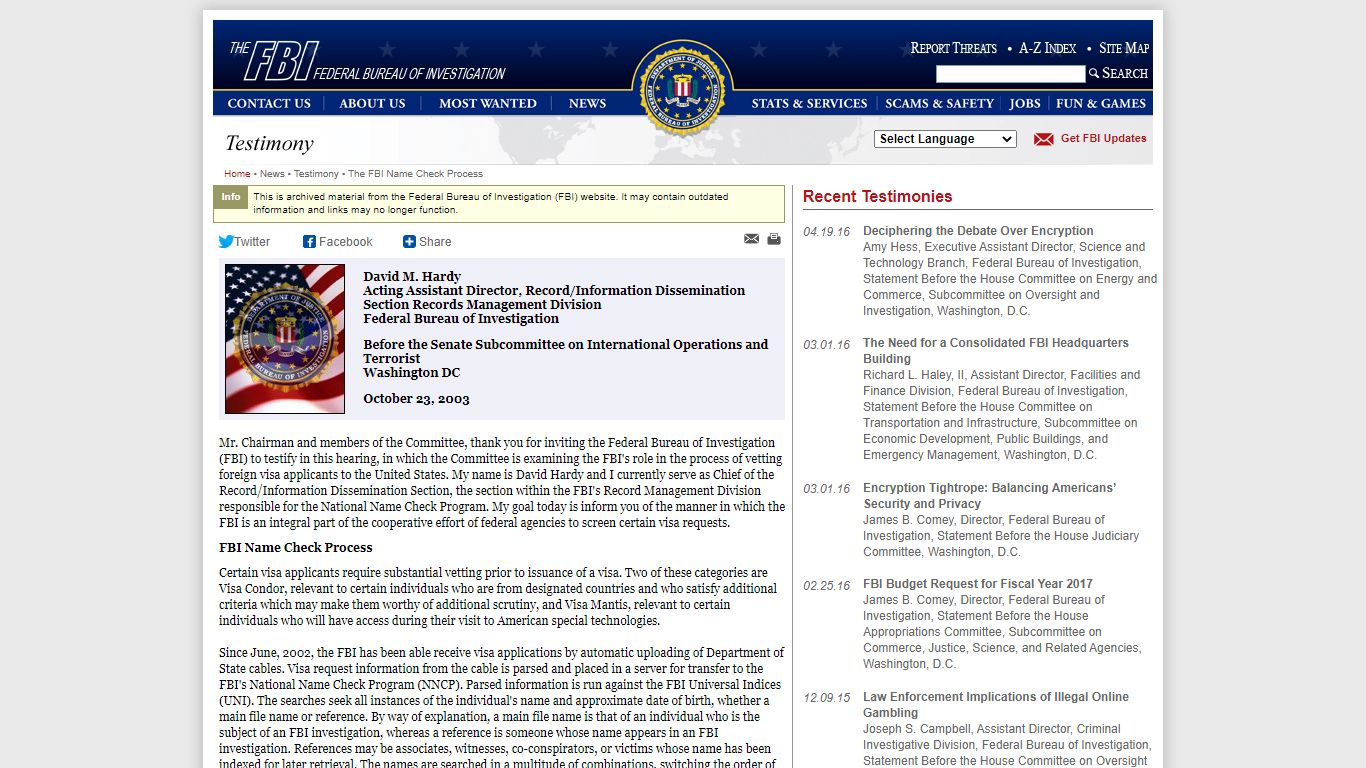The width and height of the screenshot is (1366, 768).
Task: Click the 04.19.16 date text
Action: [826, 232]
